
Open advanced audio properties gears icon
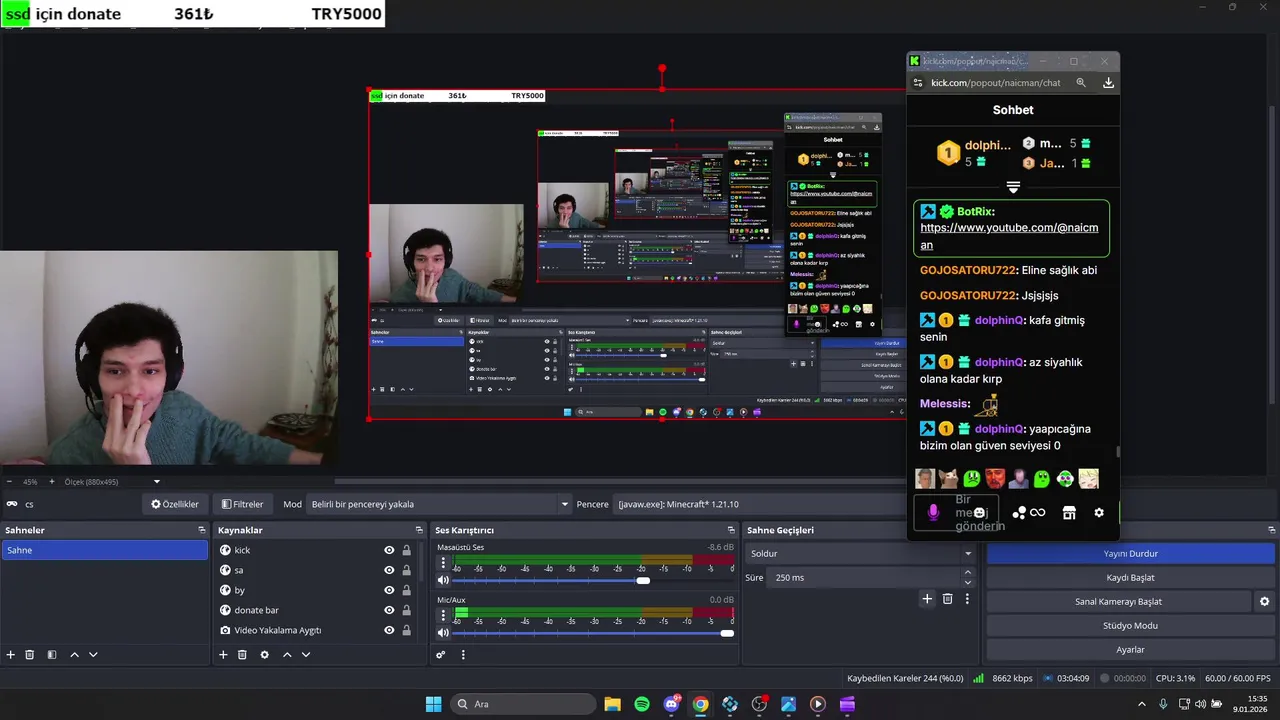click(440, 655)
